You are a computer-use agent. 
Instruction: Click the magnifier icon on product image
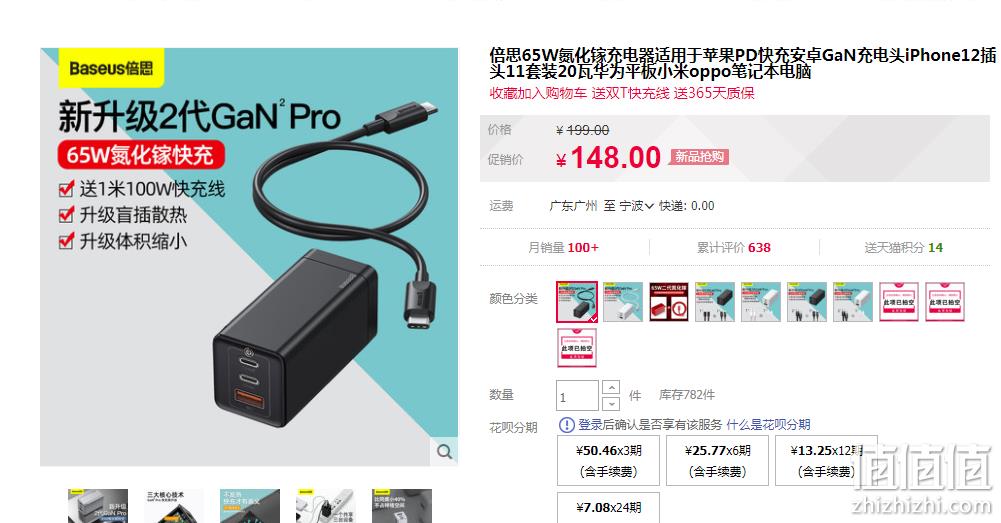pos(445,451)
